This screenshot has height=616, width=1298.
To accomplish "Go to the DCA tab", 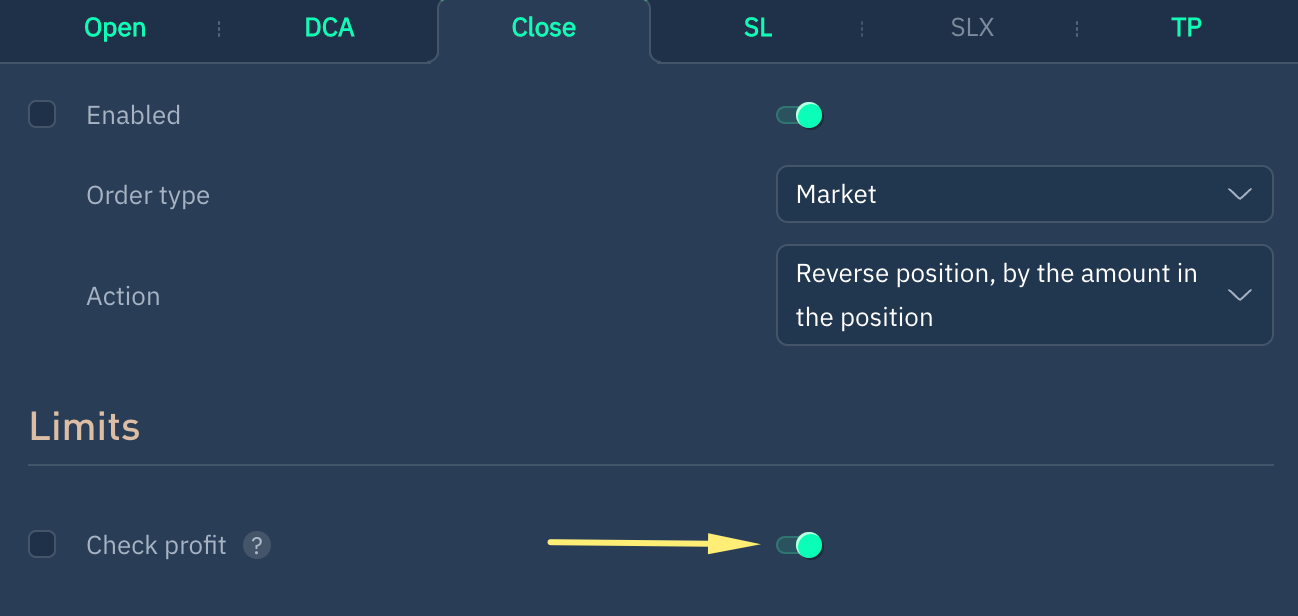I will [x=330, y=28].
